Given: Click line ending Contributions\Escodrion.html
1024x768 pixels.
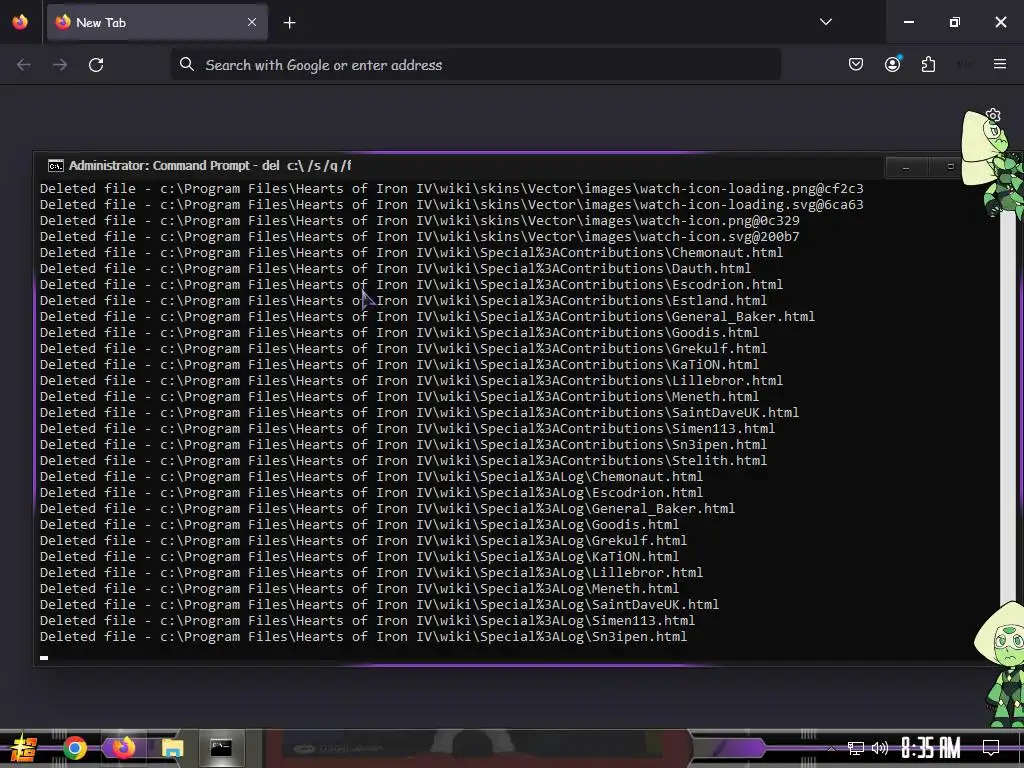Looking at the screenshot, I should pos(411,285).
